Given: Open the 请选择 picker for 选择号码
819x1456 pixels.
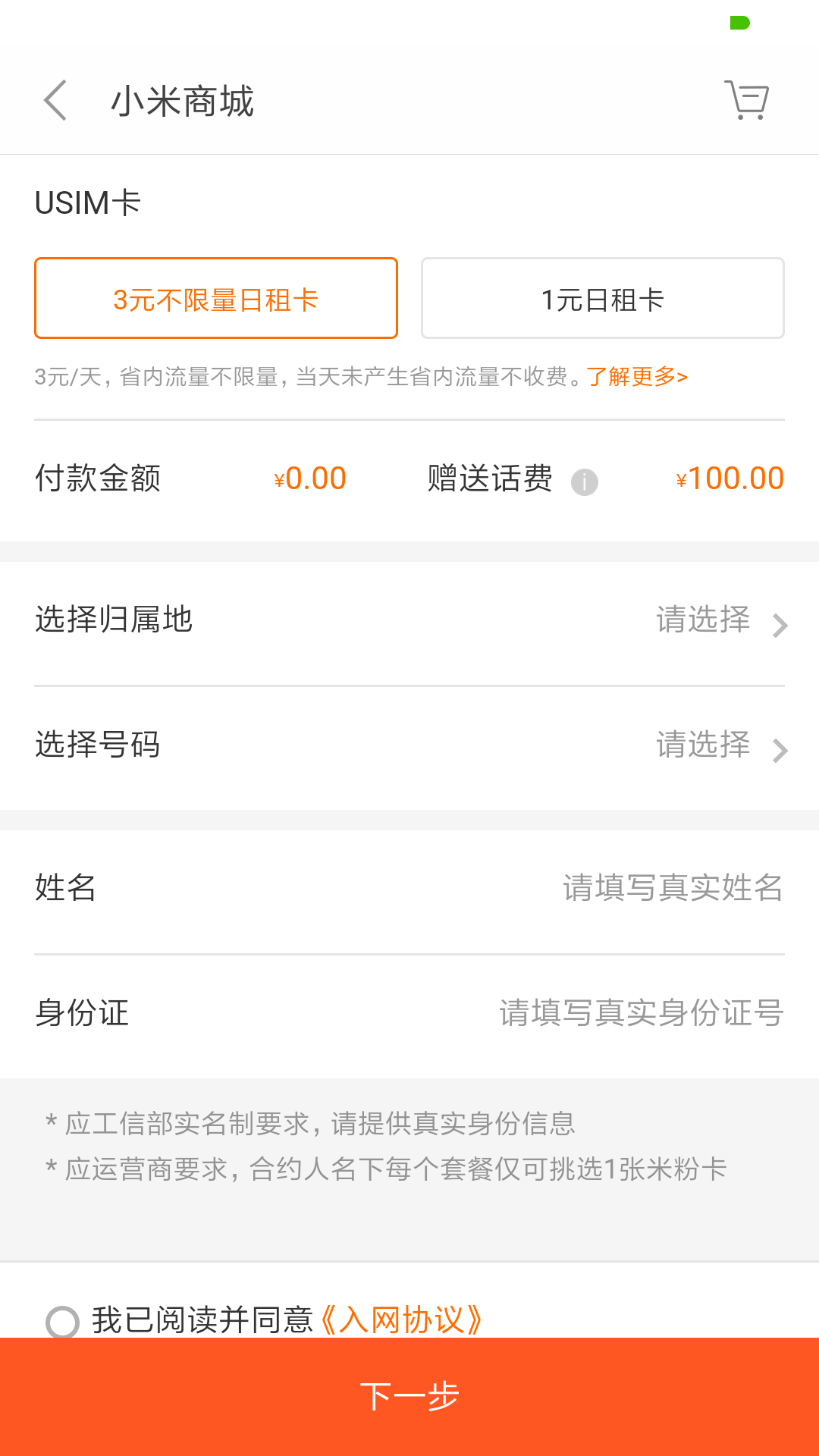Looking at the screenshot, I should pyautogui.click(x=702, y=745).
